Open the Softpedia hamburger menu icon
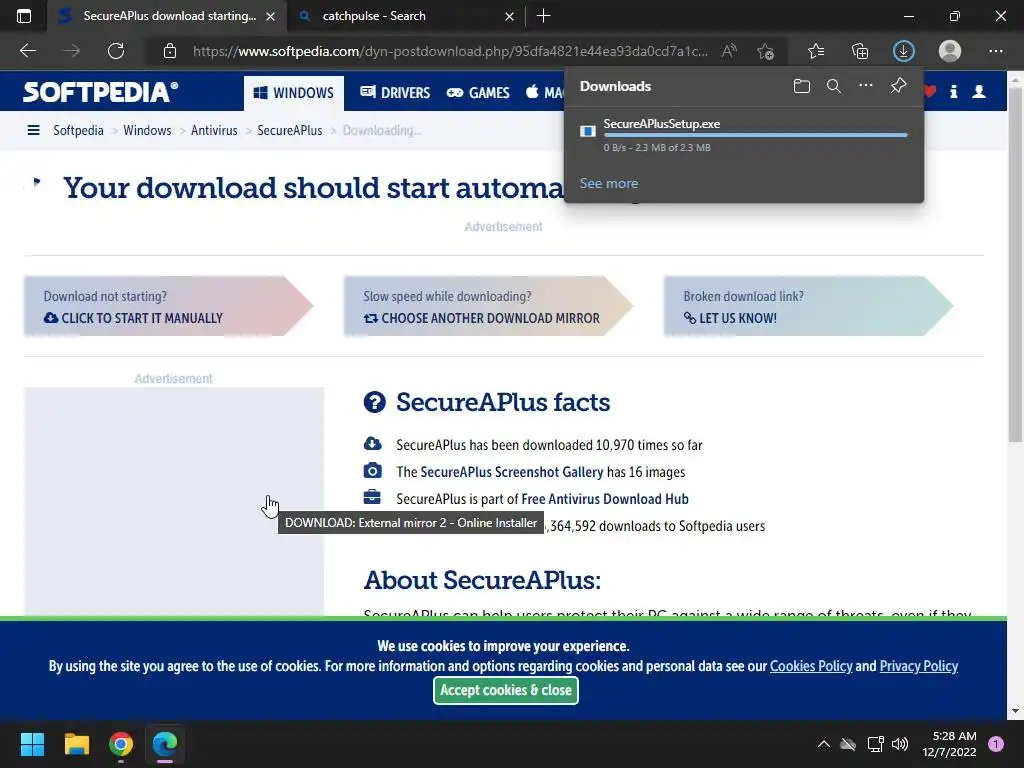Image resolution: width=1024 pixels, height=768 pixels. [33, 130]
